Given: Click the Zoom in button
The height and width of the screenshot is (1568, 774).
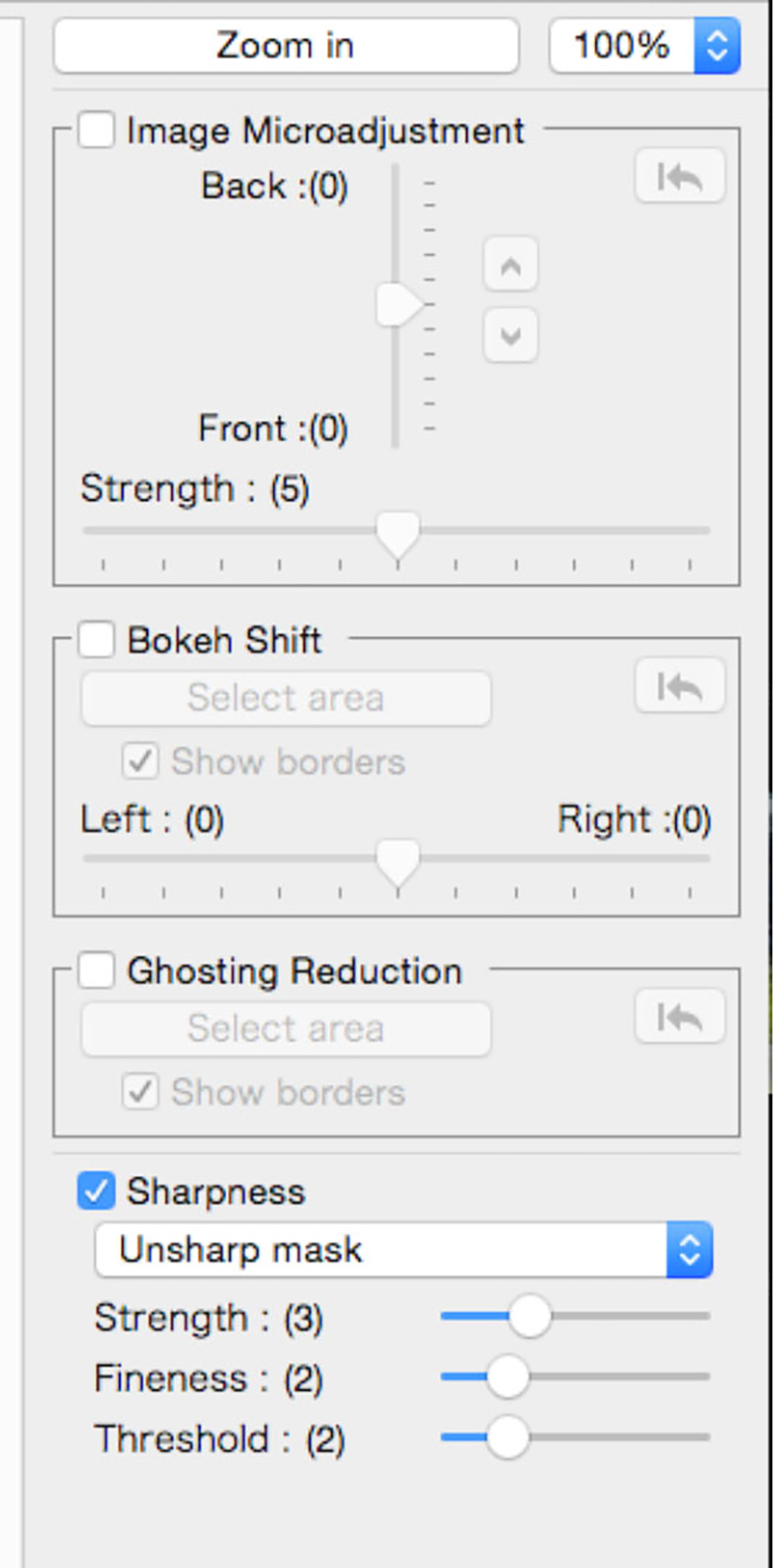Looking at the screenshot, I should click(x=285, y=45).
